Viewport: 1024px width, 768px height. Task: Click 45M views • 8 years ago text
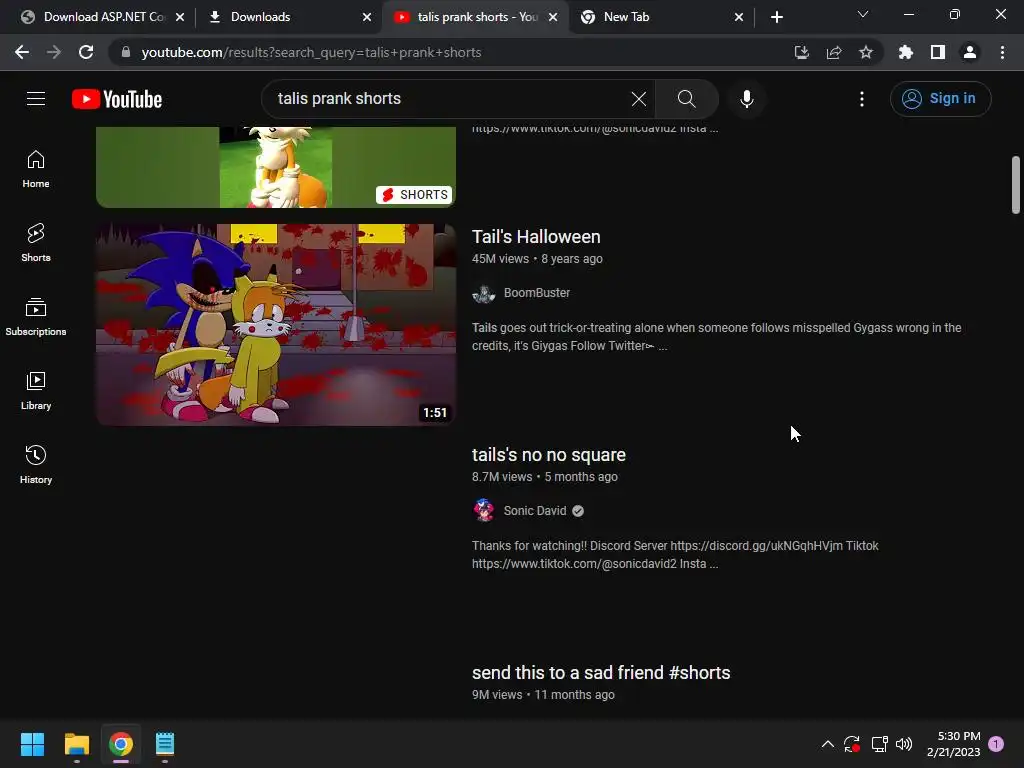[x=537, y=259]
